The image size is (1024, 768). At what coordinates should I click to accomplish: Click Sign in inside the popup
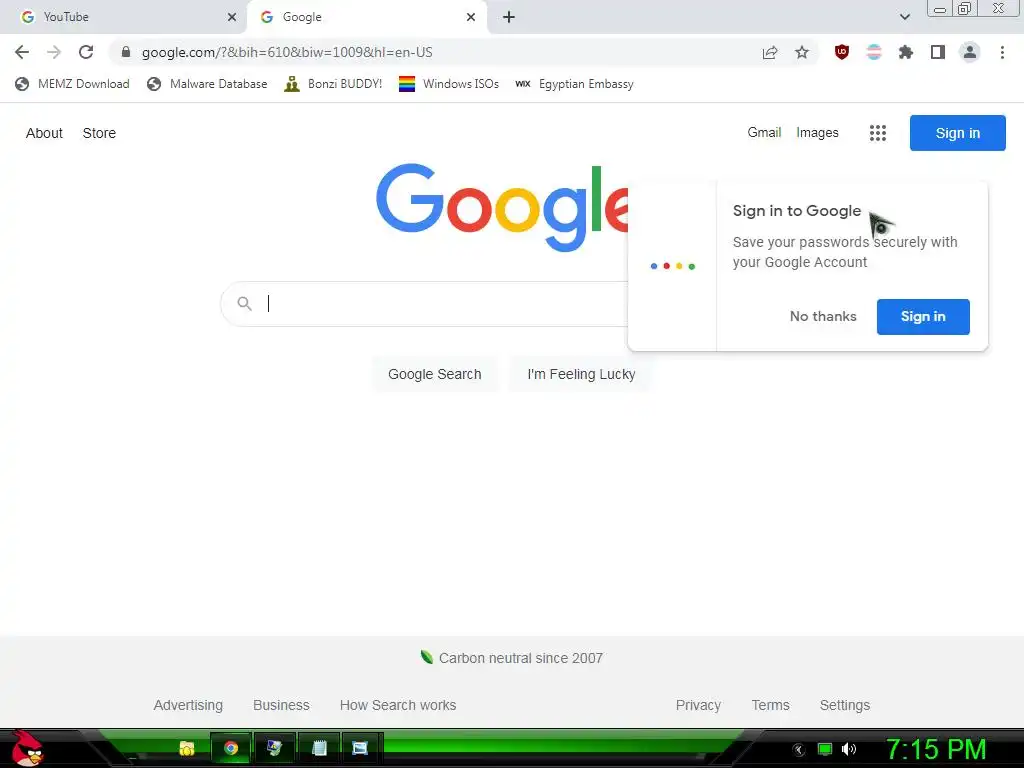[x=923, y=317]
